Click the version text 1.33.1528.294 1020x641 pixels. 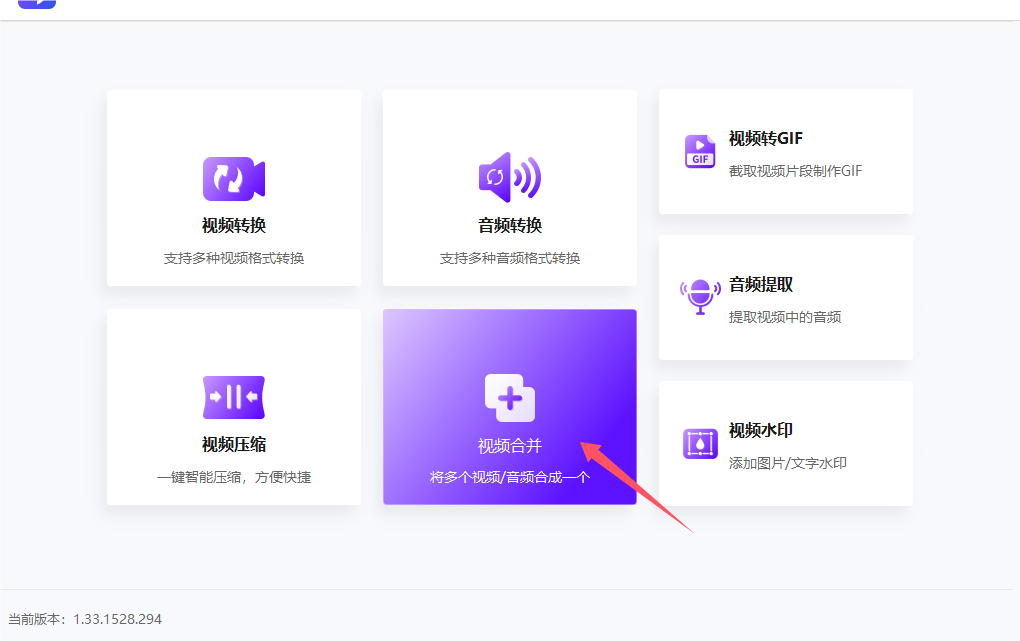(x=117, y=619)
